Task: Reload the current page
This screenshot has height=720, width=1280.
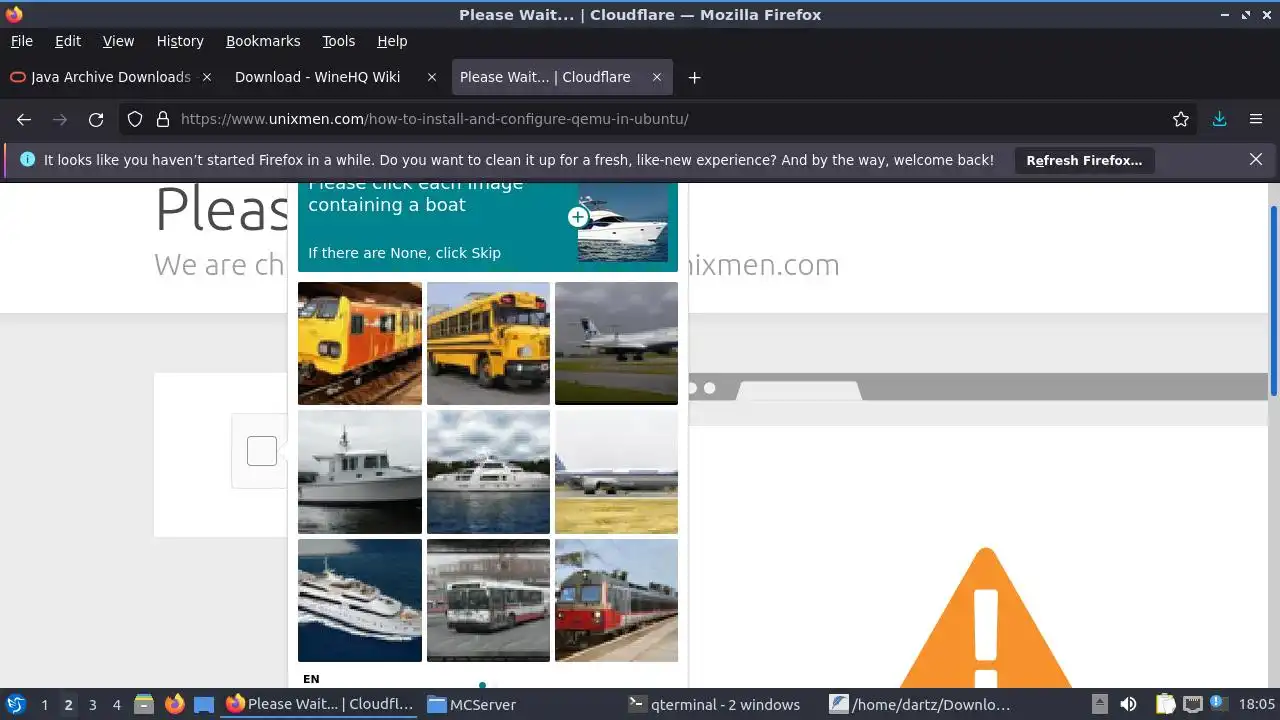Action: pyautogui.click(x=96, y=119)
